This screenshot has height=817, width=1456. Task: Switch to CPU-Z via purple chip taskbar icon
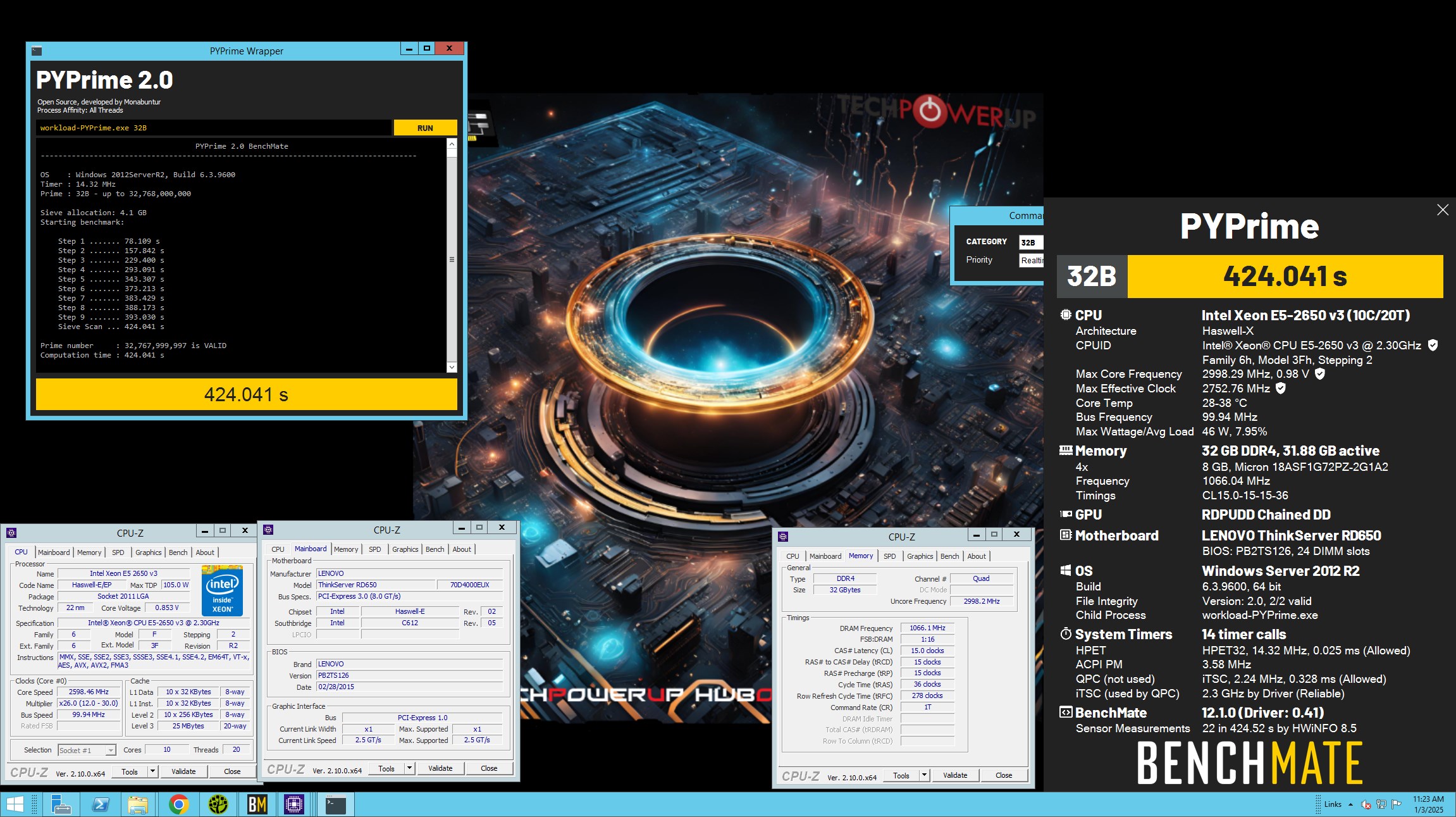coord(294,804)
